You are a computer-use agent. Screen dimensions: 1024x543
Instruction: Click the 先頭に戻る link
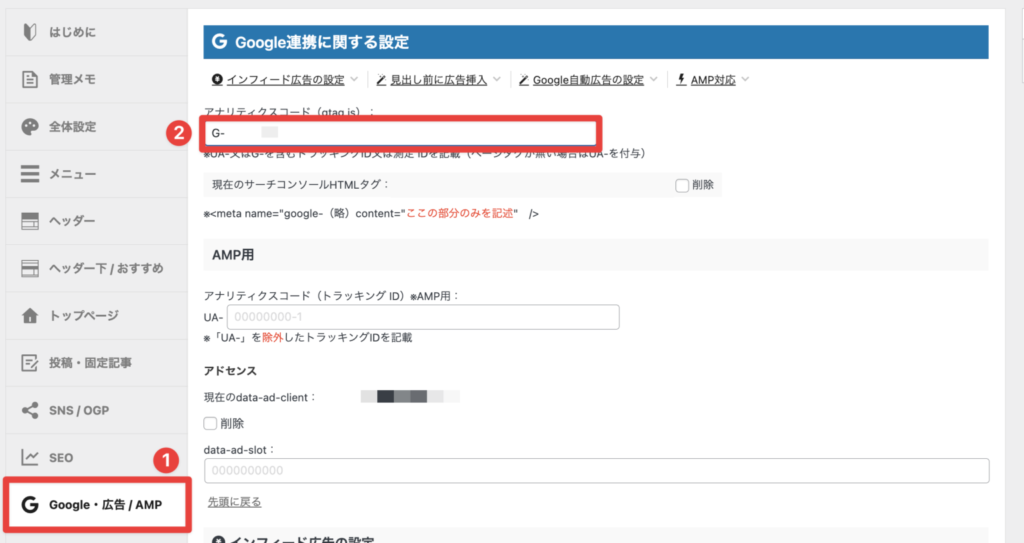click(234, 502)
